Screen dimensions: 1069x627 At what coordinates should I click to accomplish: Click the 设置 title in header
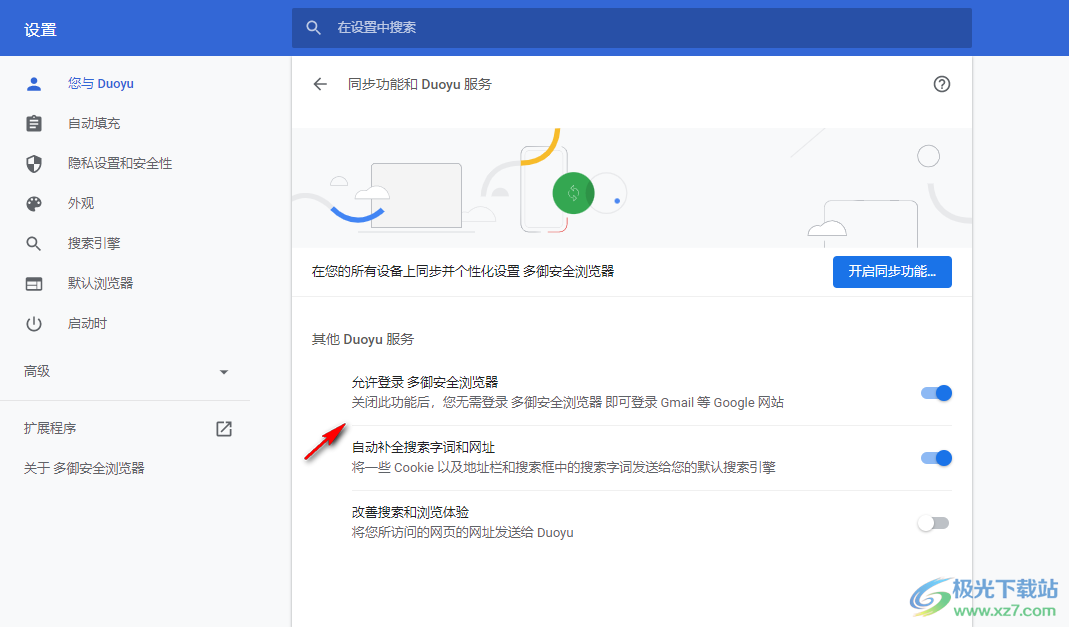(40, 30)
